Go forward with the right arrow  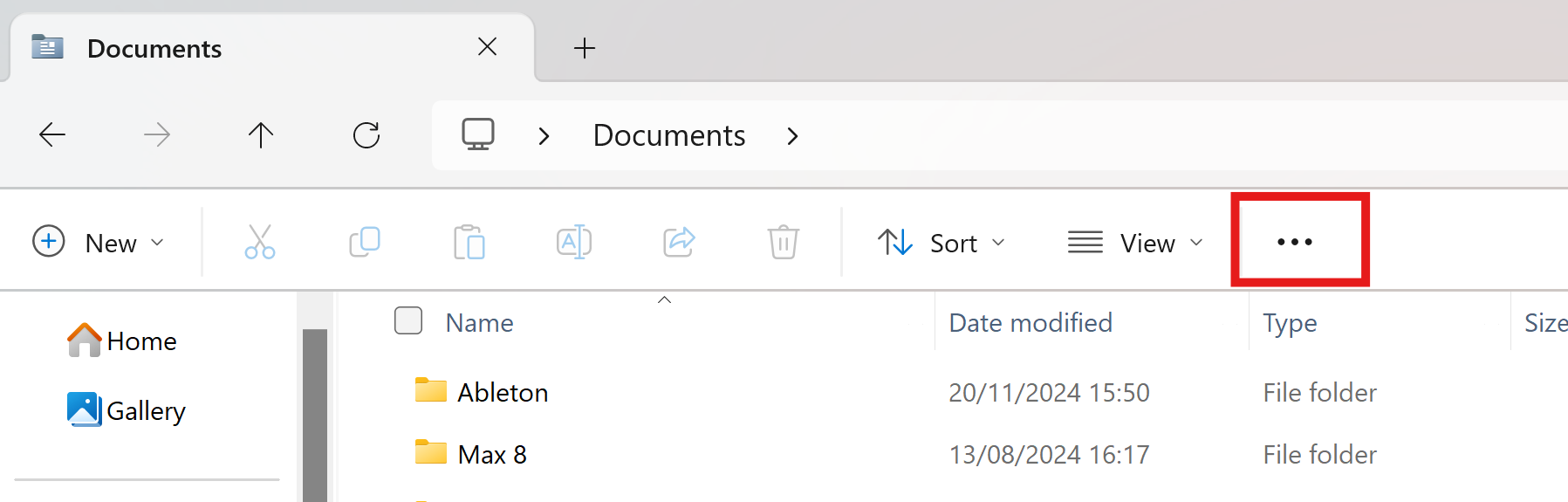pos(157,134)
